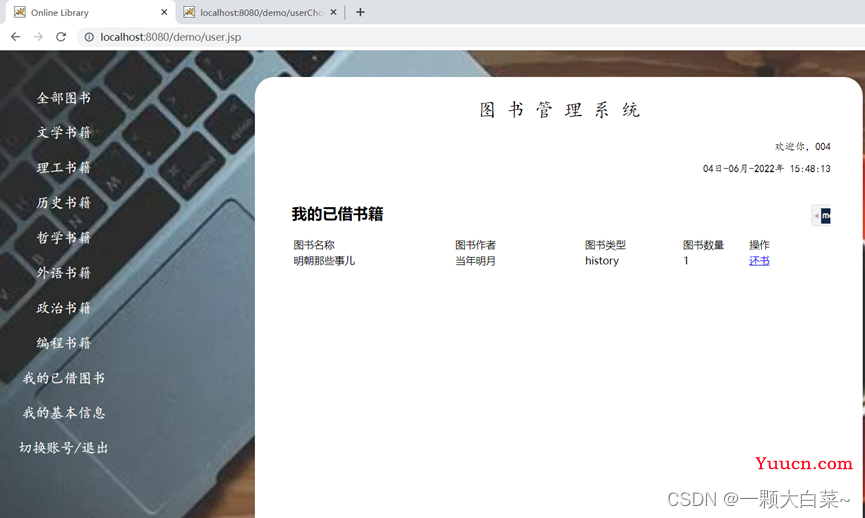Viewport: 865px width, 518px height.
Task: Click the 图书类型 column header
Action: coord(605,245)
